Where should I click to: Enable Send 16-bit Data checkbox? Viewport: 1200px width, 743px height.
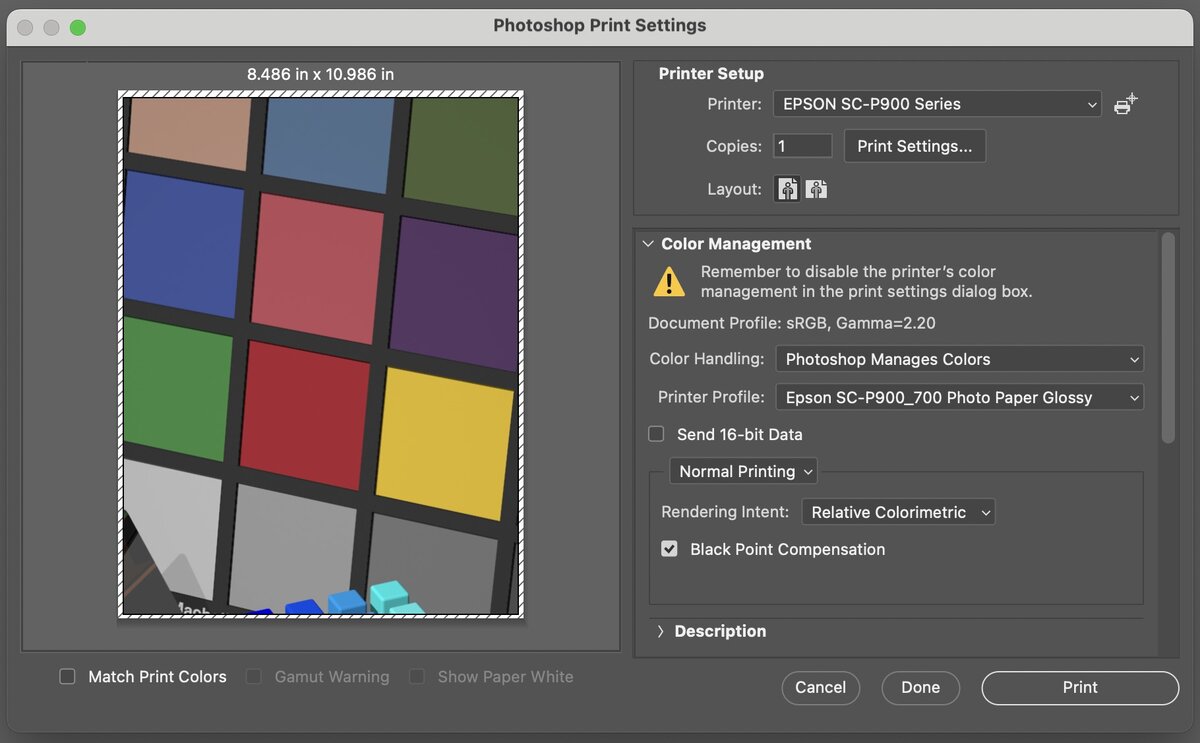[x=657, y=434]
